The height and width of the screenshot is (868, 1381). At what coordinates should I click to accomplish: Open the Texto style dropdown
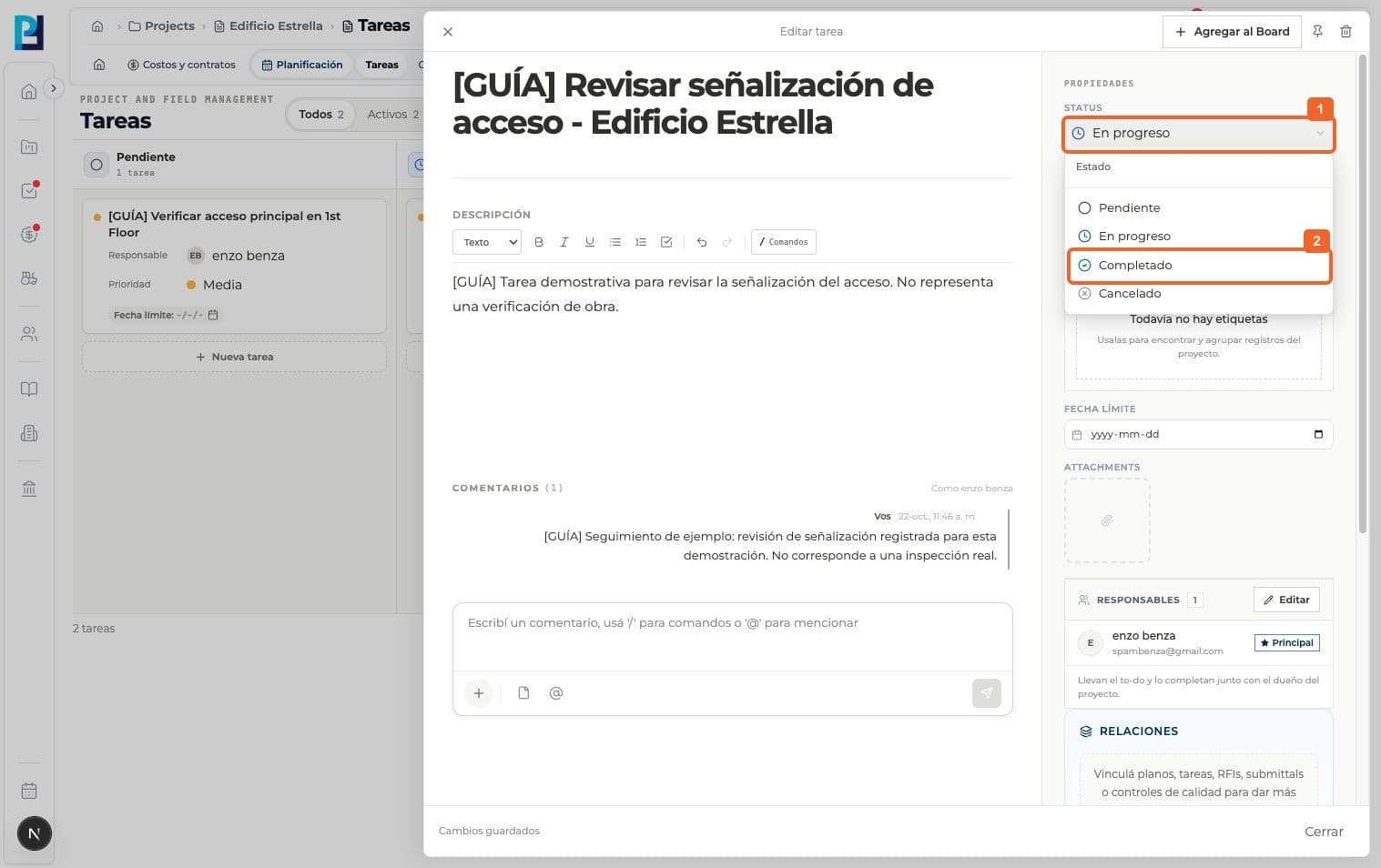point(487,242)
